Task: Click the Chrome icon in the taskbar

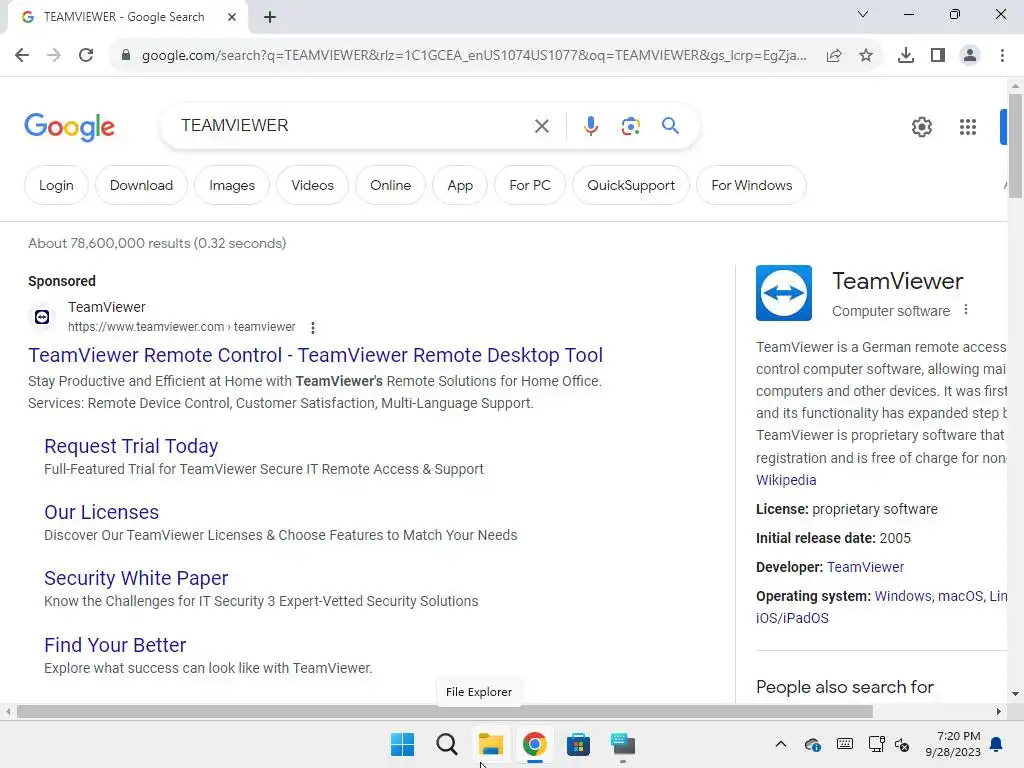Action: (x=534, y=744)
